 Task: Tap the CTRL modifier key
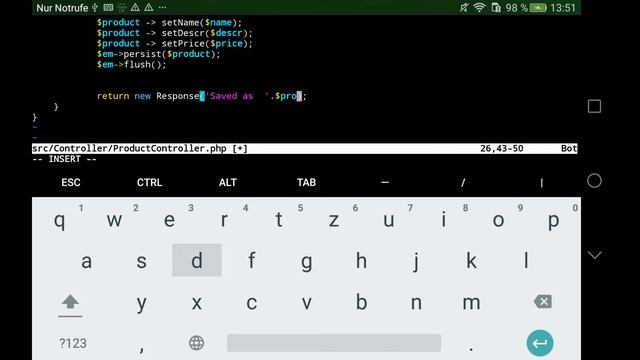pos(149,182)
